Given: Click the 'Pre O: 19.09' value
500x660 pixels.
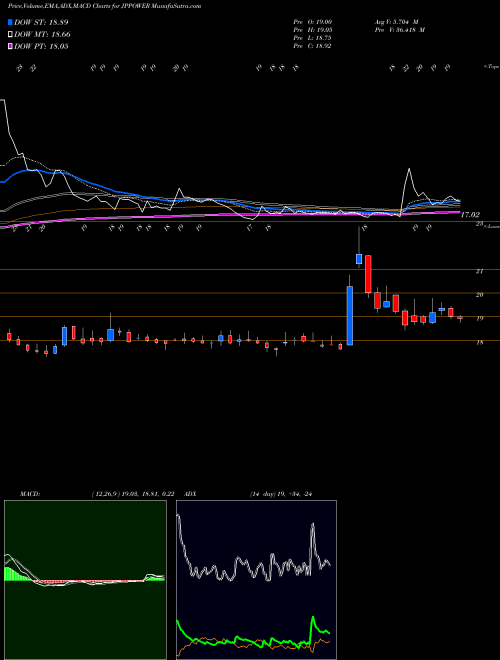Looking at the screenshot, I should 313,22.
